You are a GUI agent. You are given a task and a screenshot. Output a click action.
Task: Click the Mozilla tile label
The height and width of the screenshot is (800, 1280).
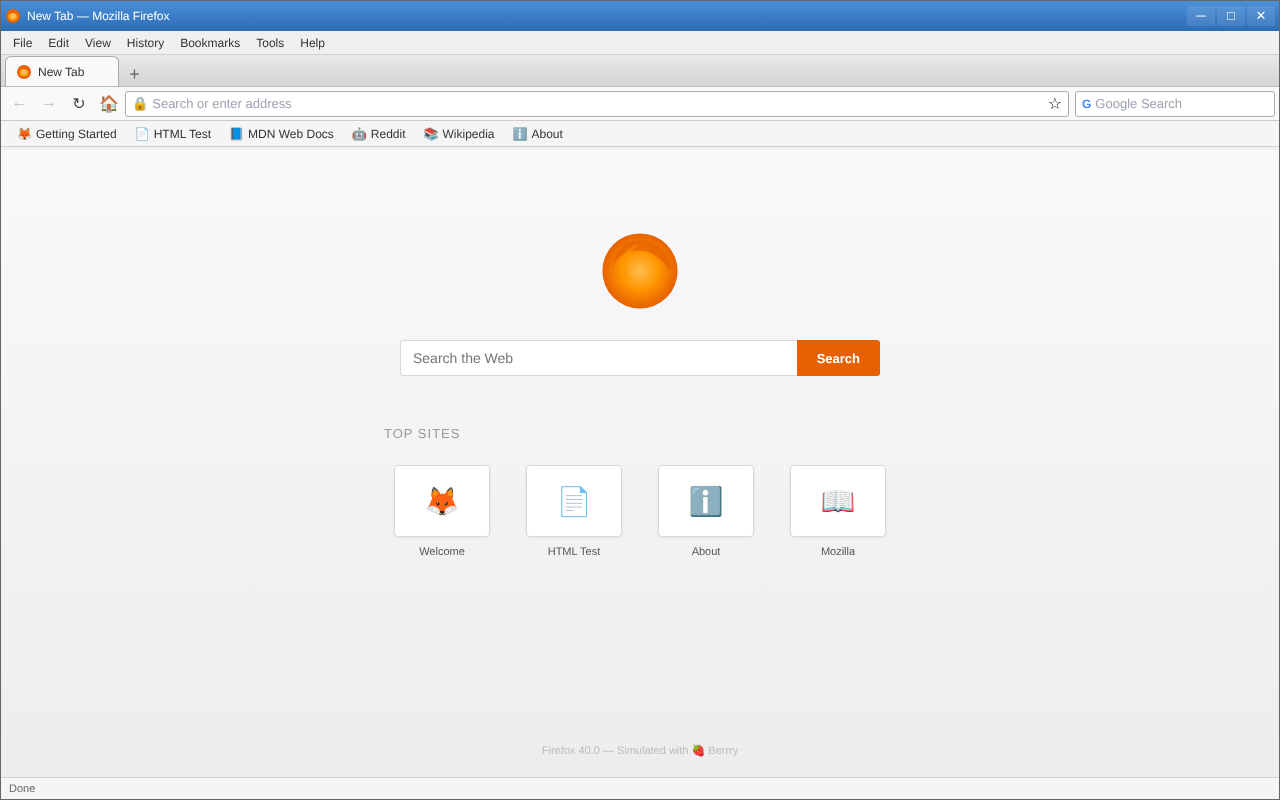pos(838,551)
